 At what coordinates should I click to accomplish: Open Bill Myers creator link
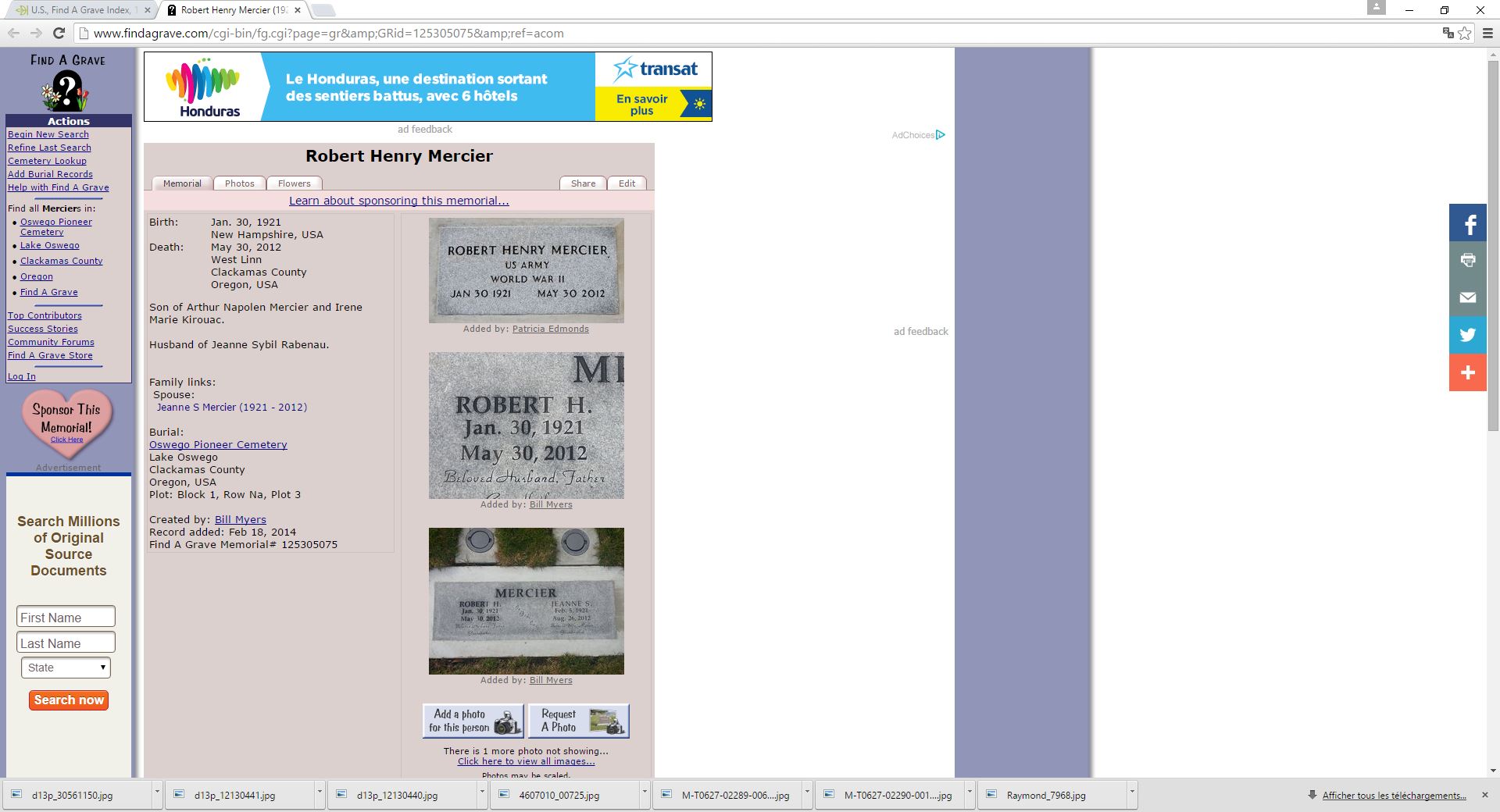click(x=241, y=520)
